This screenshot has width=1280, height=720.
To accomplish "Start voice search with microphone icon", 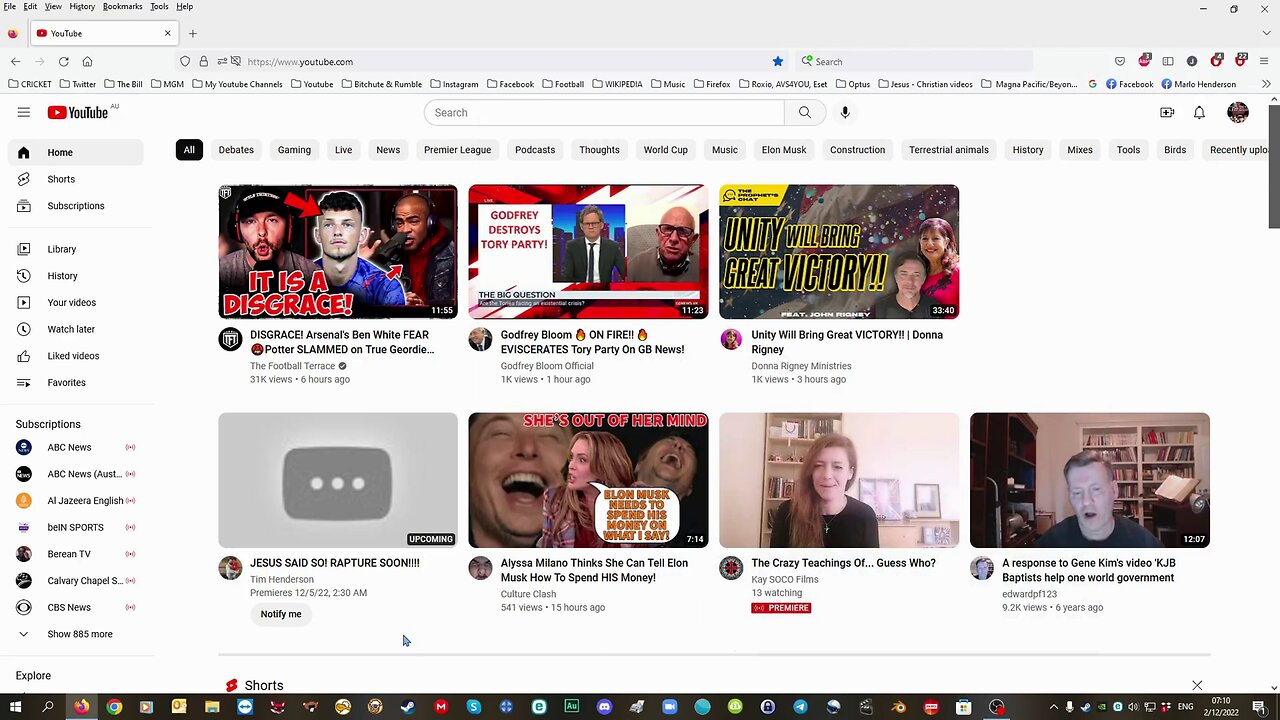I will click(x=845, y=113).
